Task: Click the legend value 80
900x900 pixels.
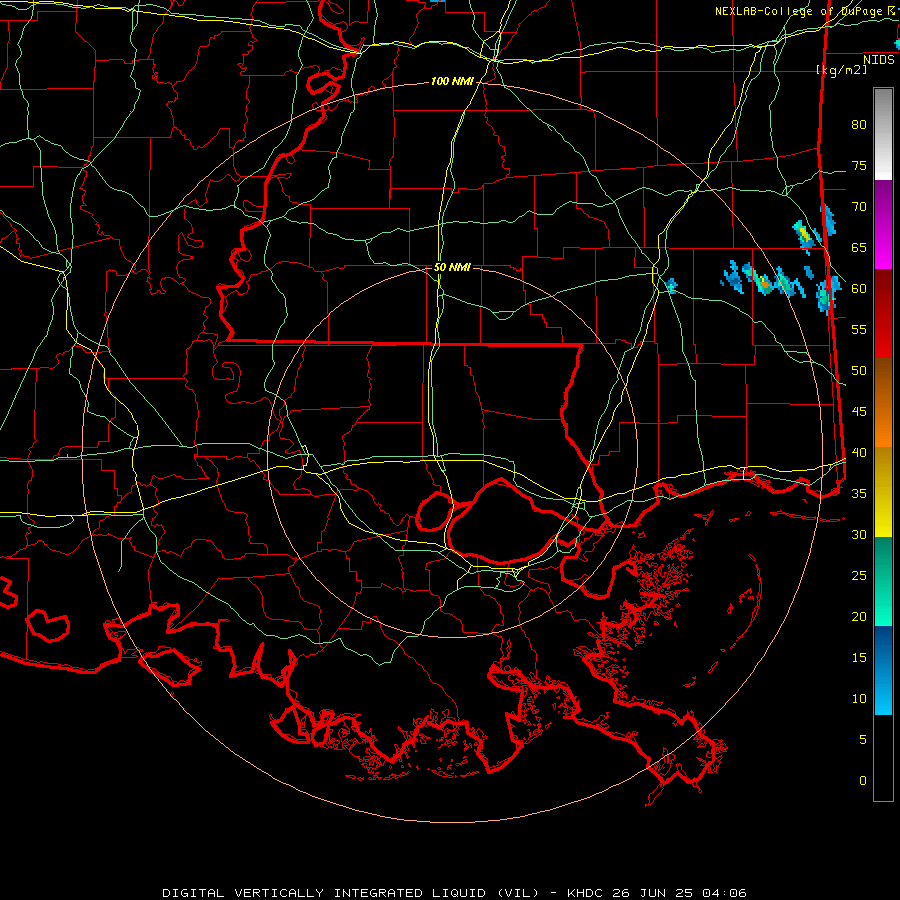Action: (859, 125)
